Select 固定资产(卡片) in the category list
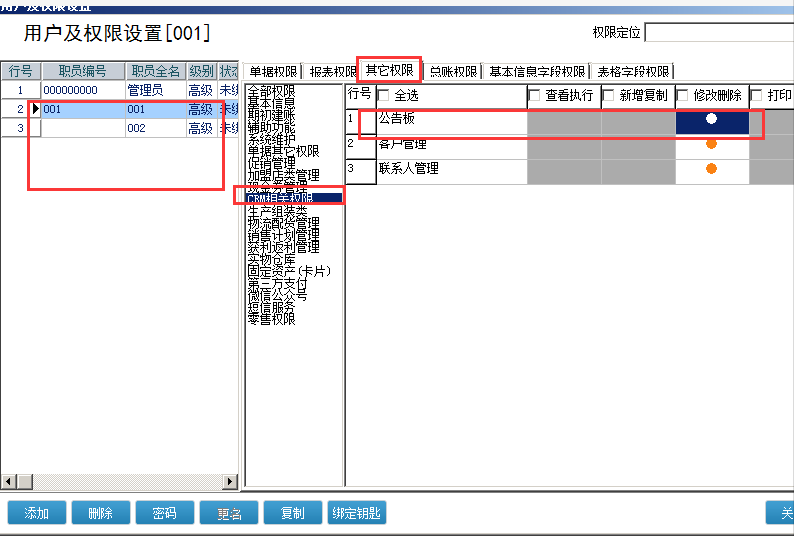Screen dimensions: 794x536 pos(289,271)
